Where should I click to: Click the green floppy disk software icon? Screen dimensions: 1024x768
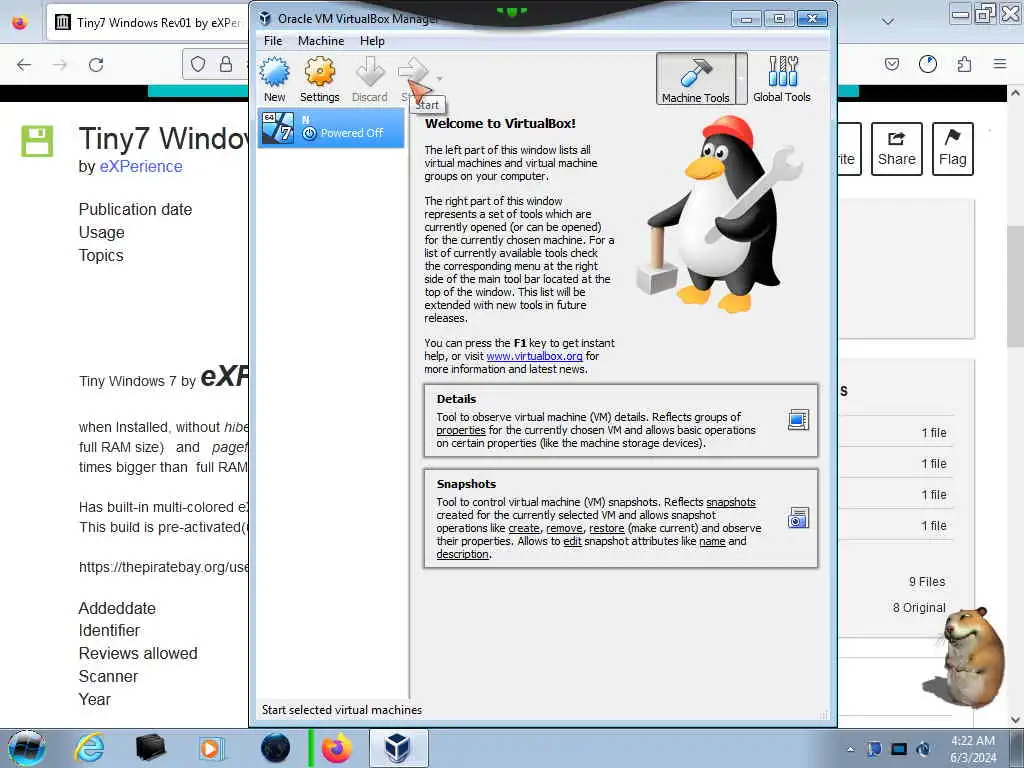(x=37, y=141)
